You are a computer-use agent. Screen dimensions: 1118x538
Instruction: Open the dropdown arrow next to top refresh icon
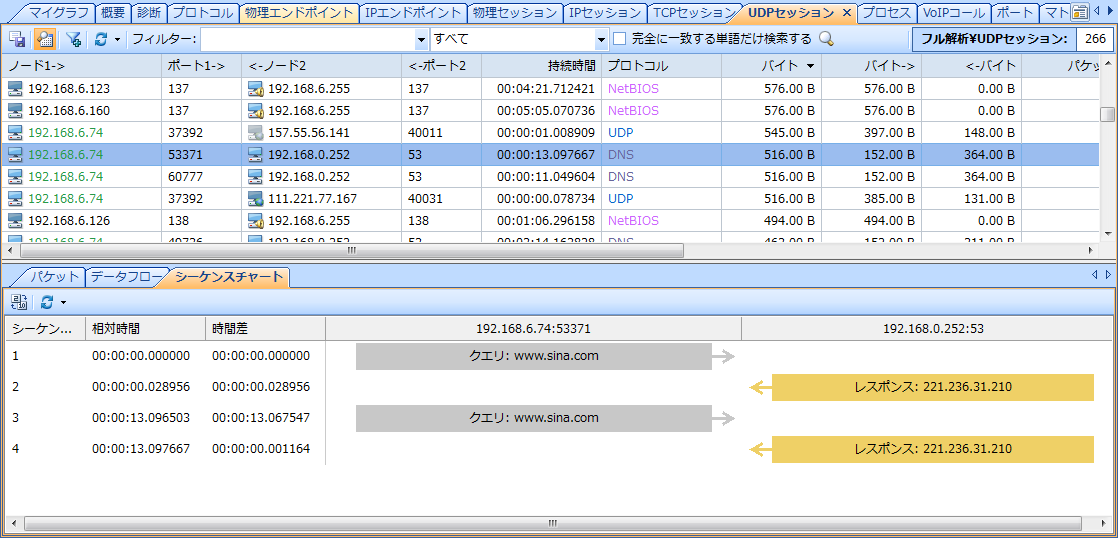click(117, 39)
